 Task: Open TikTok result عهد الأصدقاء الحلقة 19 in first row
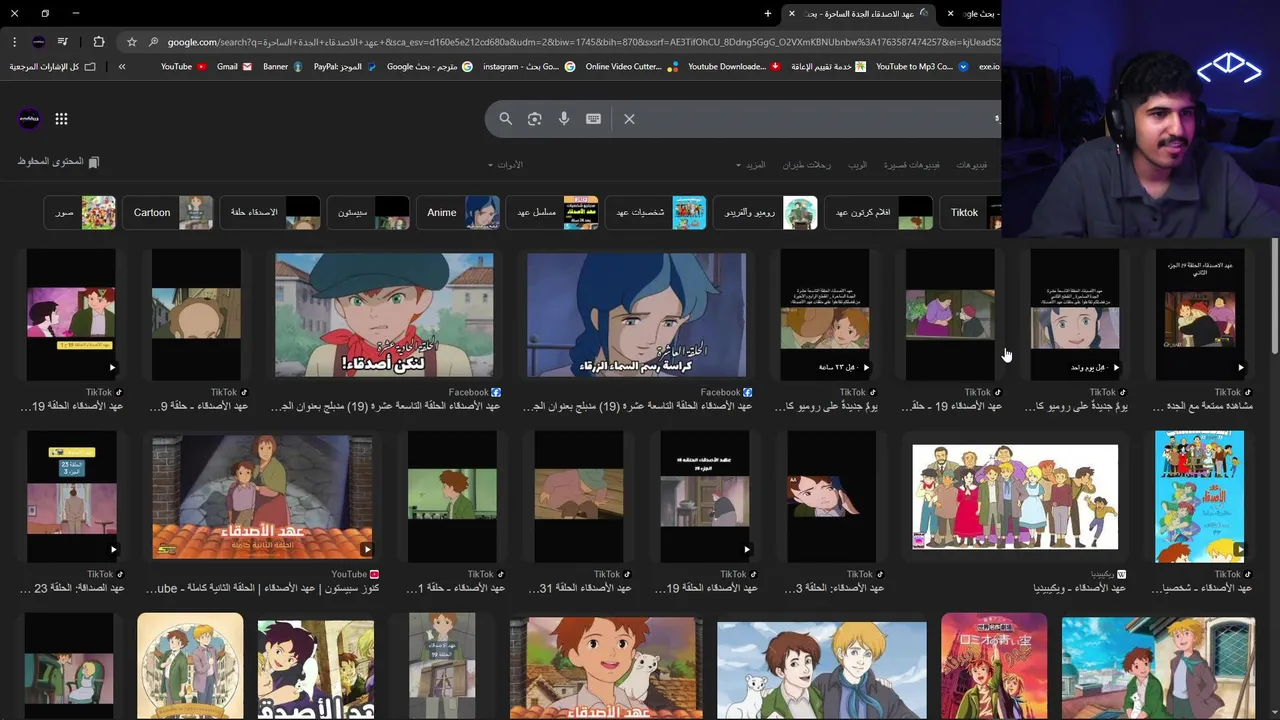tap(71, 315)
